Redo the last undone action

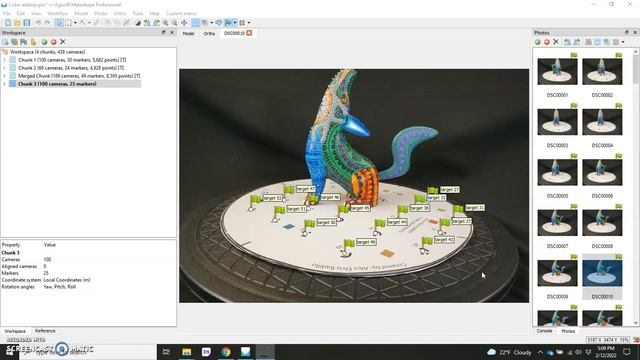[47, 23]
